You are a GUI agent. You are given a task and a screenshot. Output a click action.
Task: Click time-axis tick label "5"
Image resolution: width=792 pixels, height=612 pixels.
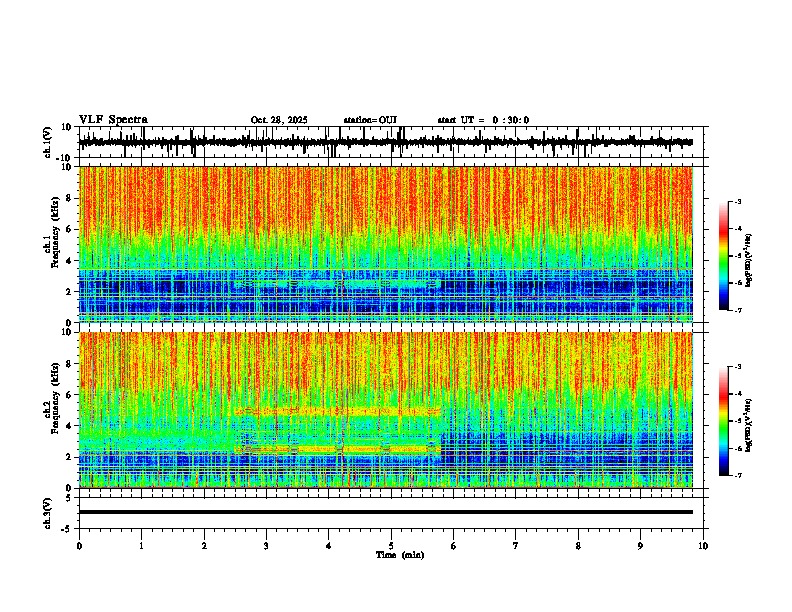coord(391,546)
